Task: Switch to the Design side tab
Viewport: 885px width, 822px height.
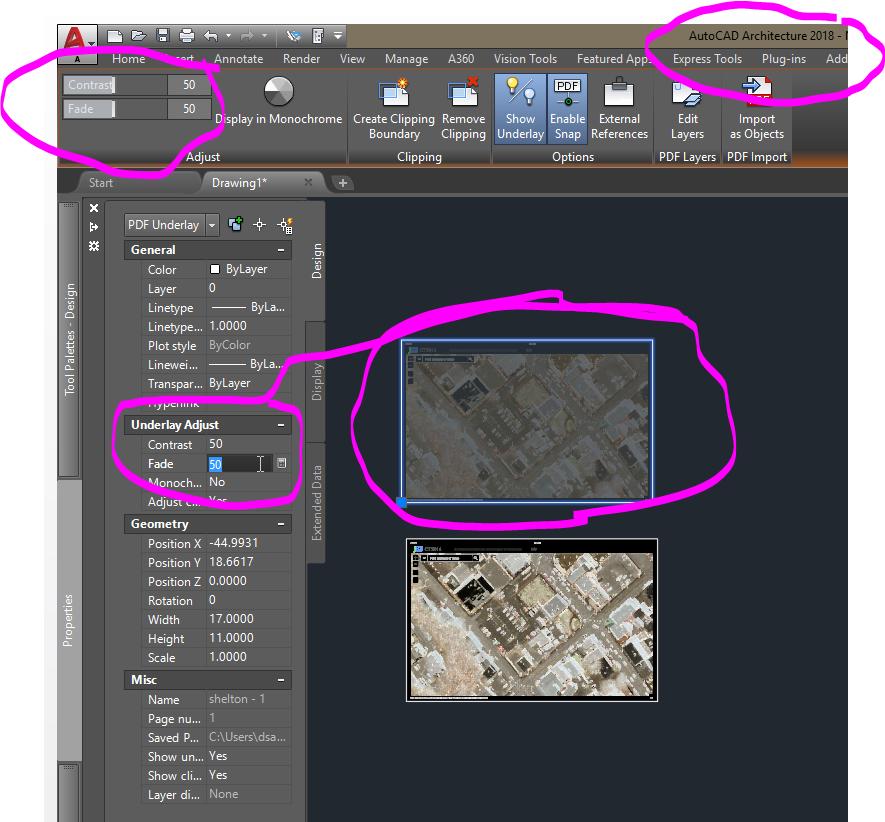Action: pyautogui.click(x=317, y=261)
